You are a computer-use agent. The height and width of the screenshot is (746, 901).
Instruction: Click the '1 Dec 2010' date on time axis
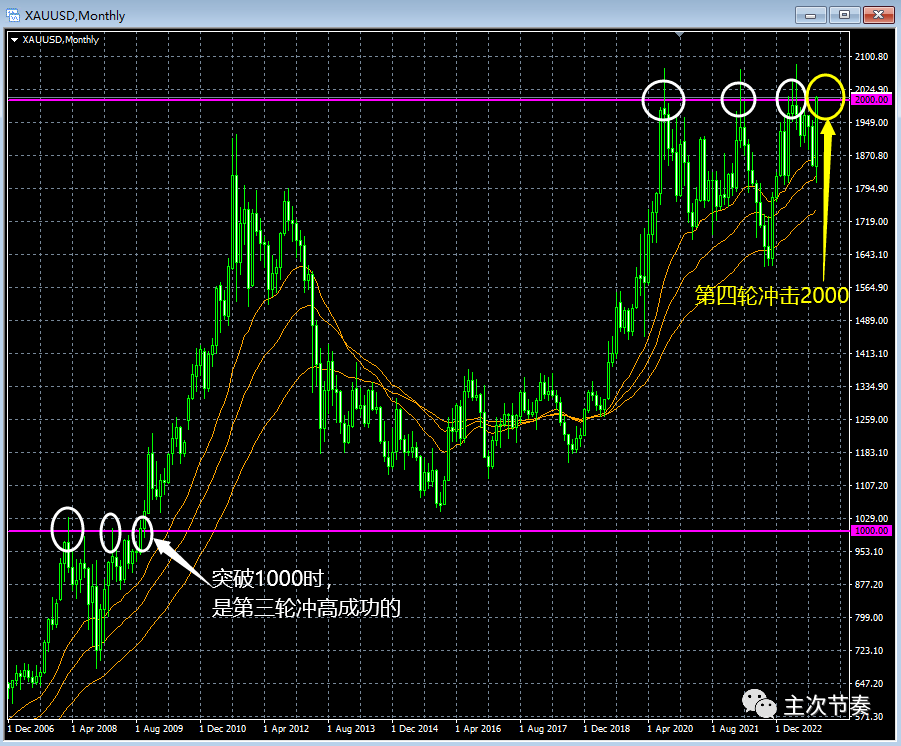223,729
